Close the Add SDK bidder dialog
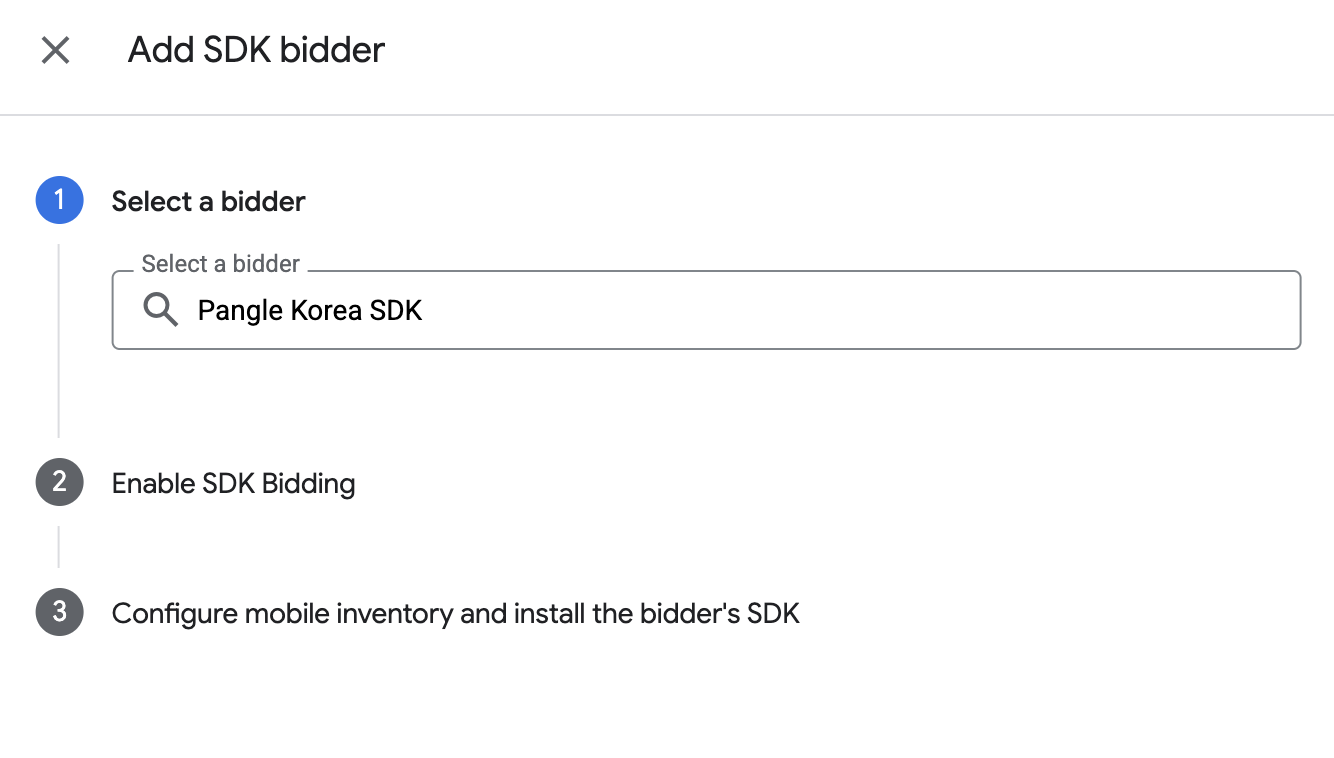Viewport: 1334px width, 758px height. (55, 50)
